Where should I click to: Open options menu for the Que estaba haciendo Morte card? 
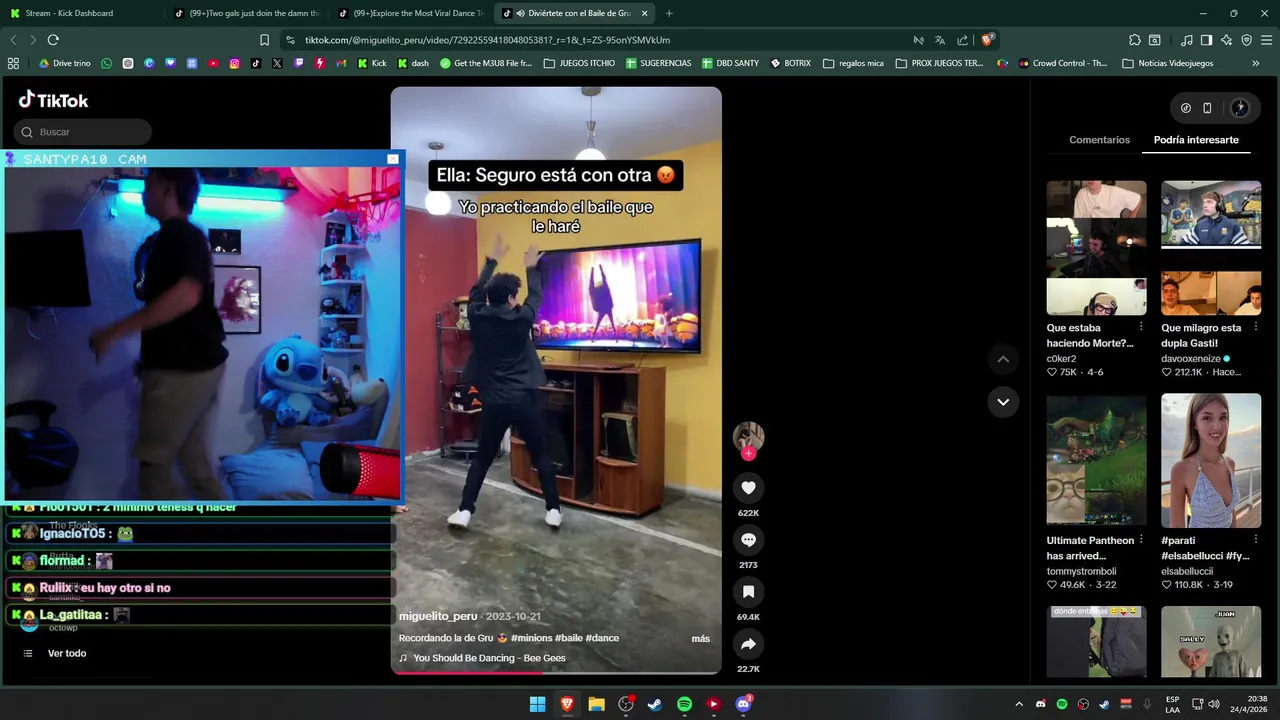(x=1141, y=327)
